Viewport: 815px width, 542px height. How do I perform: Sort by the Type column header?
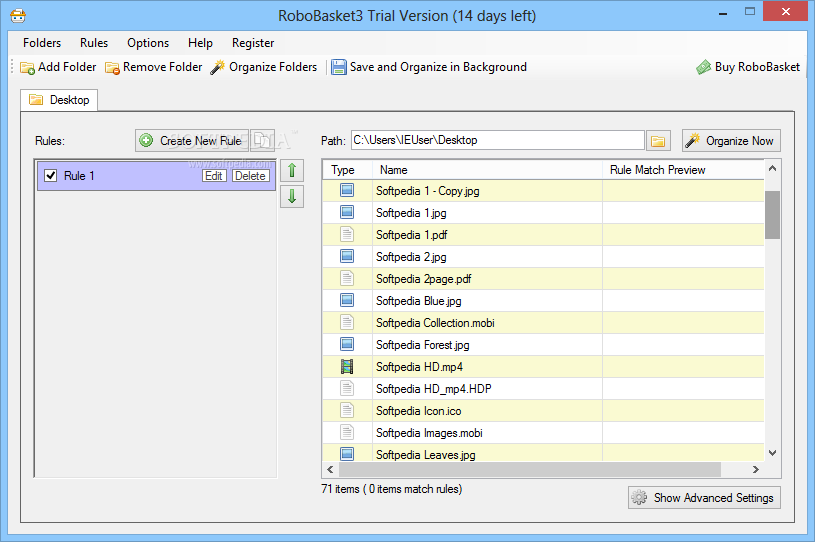347,170
